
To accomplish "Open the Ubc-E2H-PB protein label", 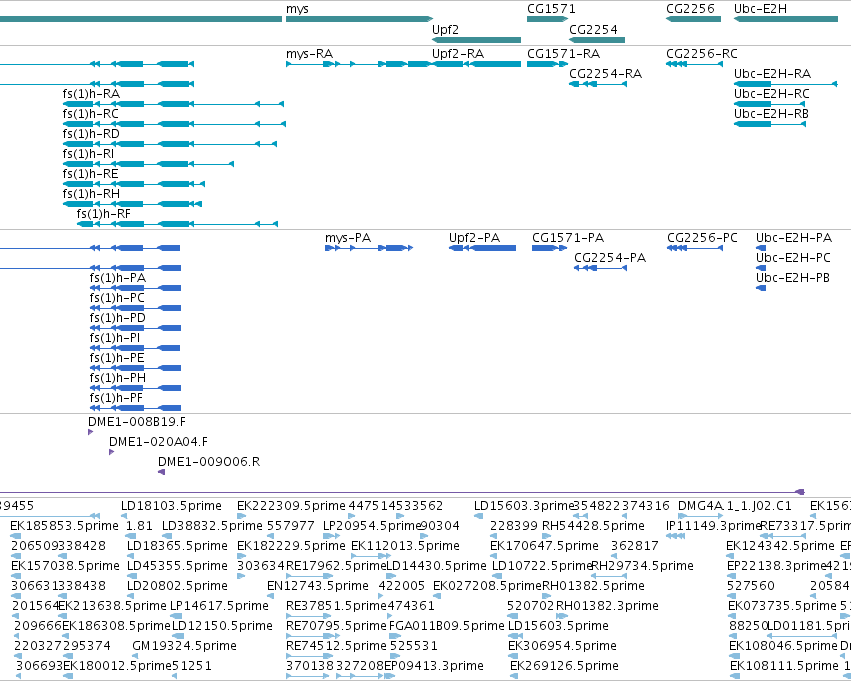I will pos(792,278).
